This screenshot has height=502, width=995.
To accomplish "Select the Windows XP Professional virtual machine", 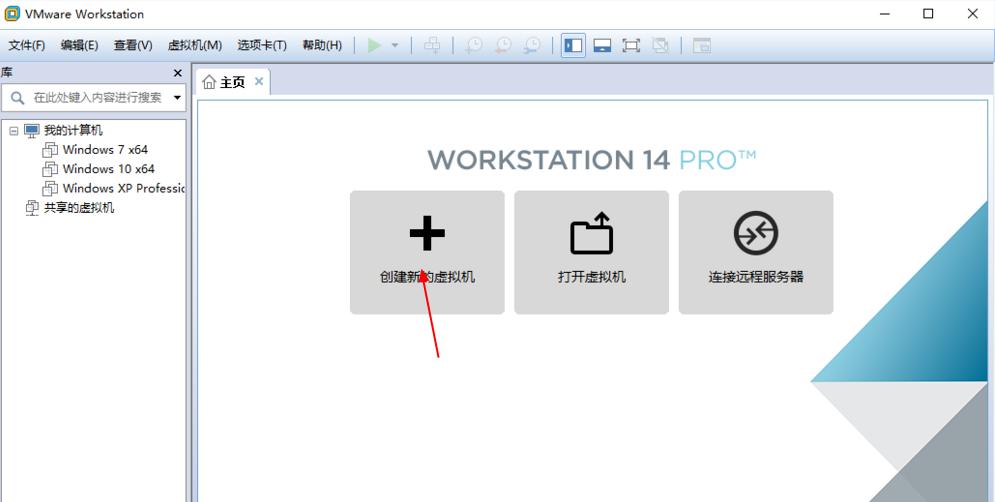I will point(124,188).
